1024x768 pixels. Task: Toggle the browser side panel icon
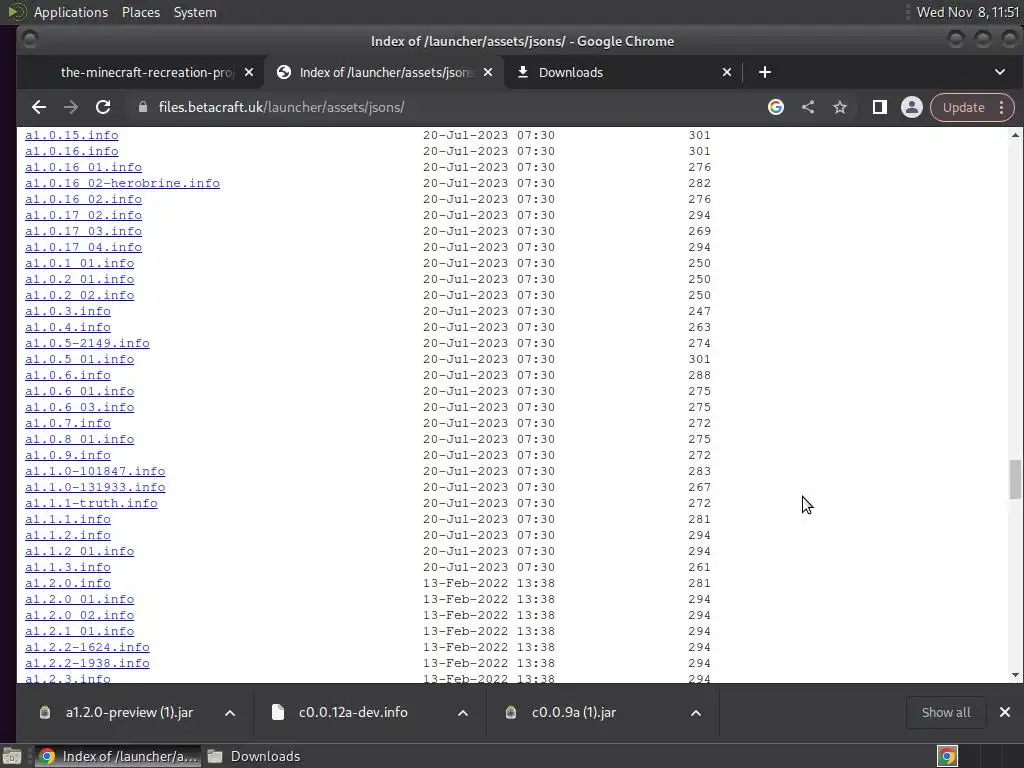[880, 108]
